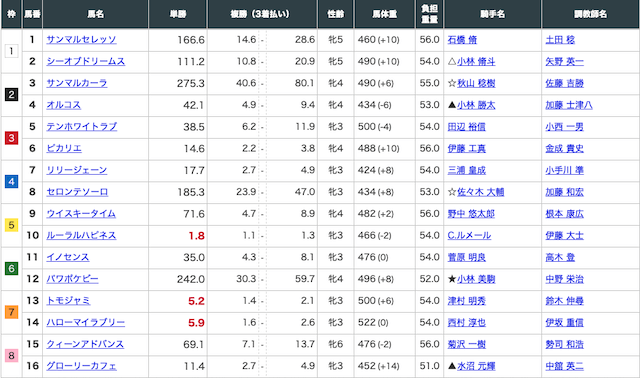The height and width of the screenshot is (378, 640).
Task: Open trainer 伊坂 重信 link
Action: [564, 322]
